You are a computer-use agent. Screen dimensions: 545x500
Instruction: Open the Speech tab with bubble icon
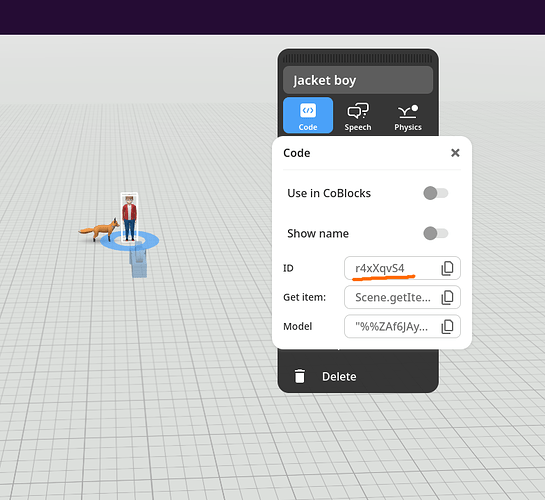(358, 116)
